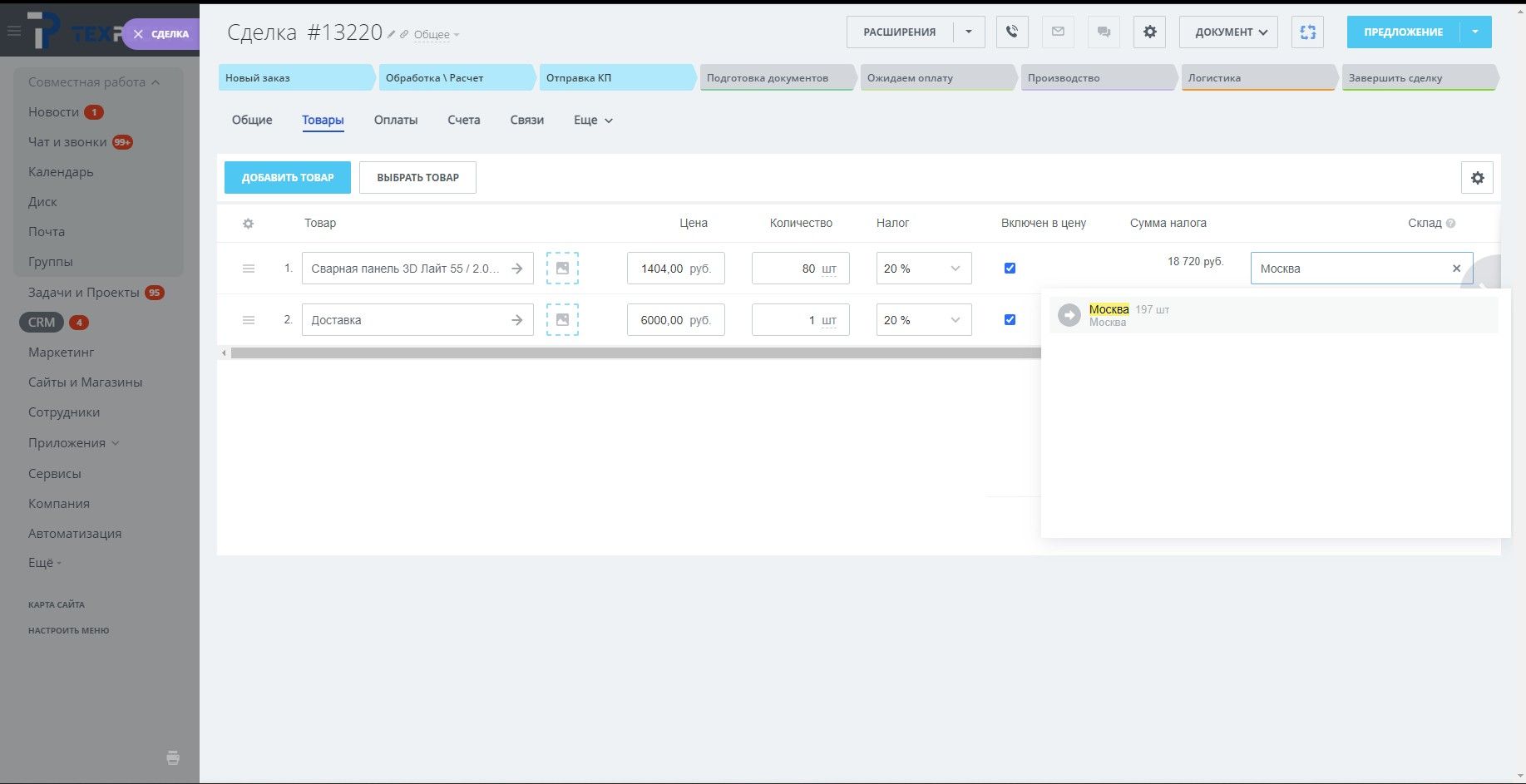The width and height of the screenshot is (1526, 784).
Task: Click the phone call icon in header
Action: pos(1012,32)
